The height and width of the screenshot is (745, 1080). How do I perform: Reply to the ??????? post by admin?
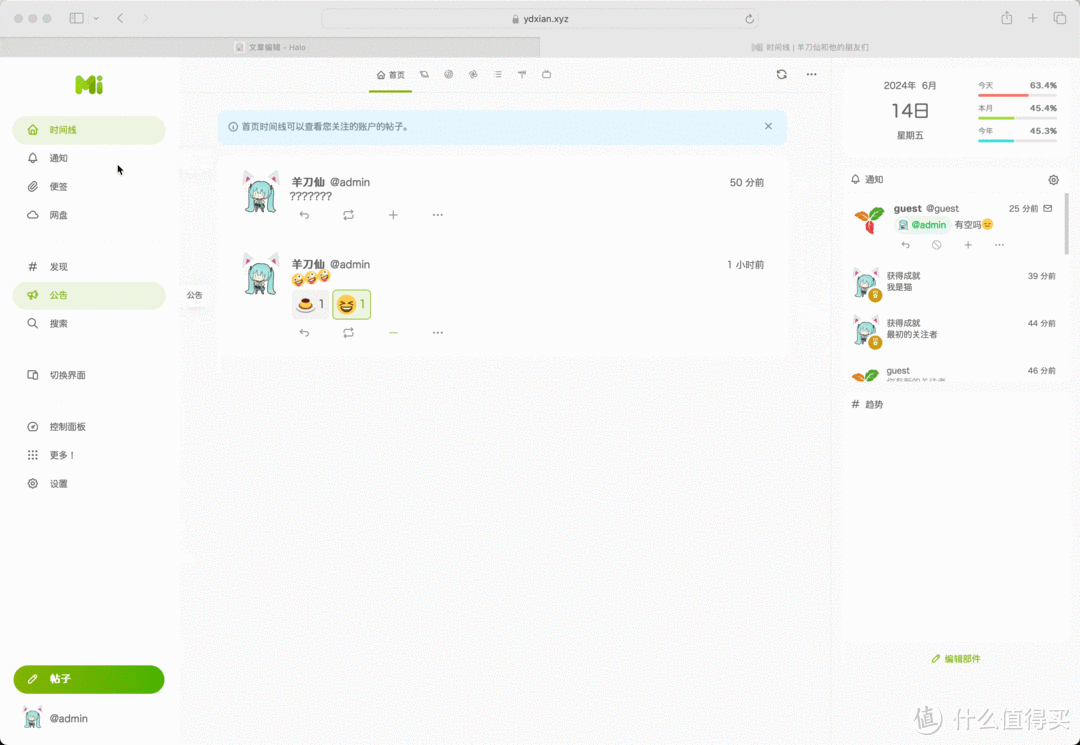point(304,214)
